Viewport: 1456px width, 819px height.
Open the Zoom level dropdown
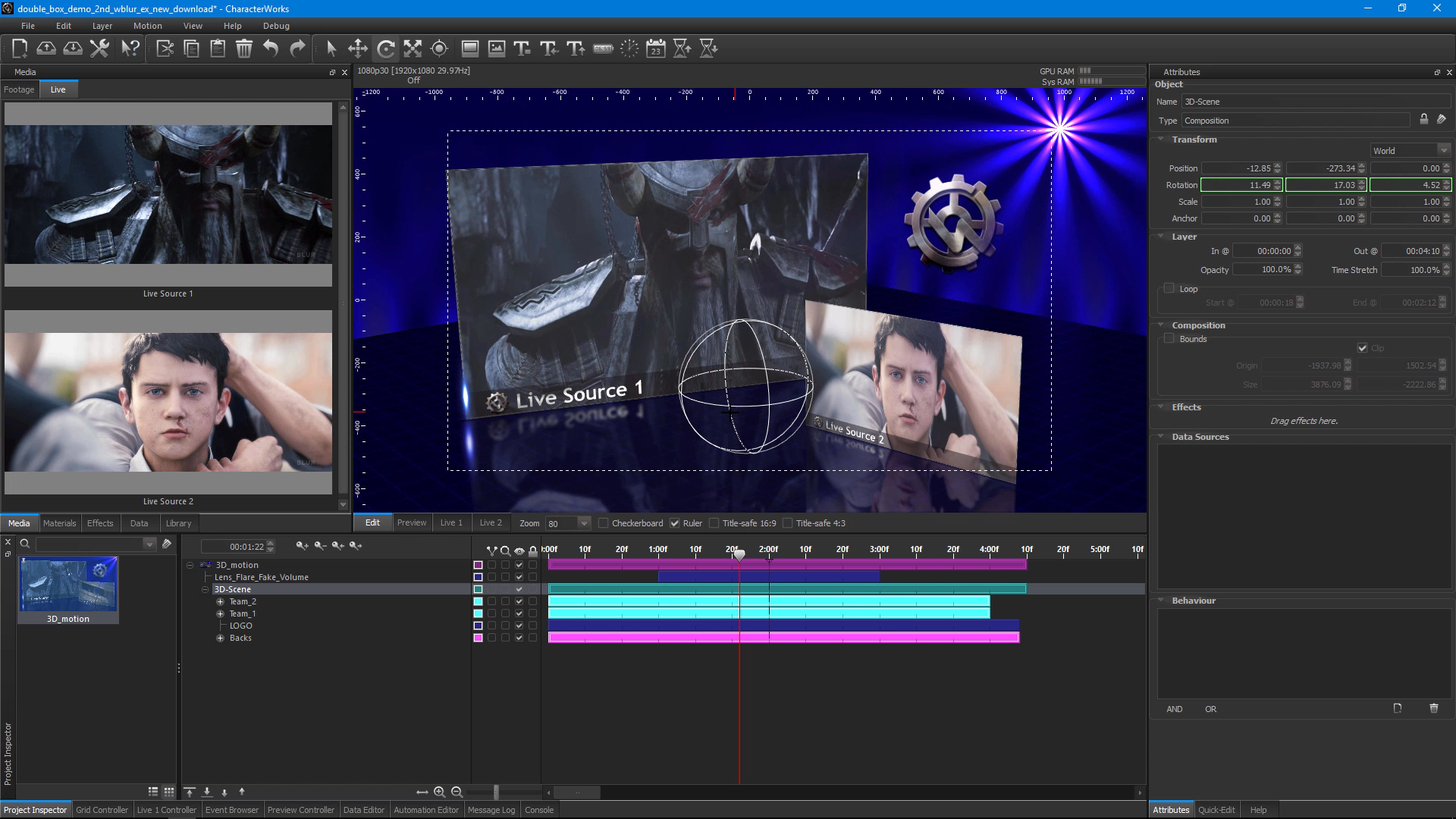point(584,523)
